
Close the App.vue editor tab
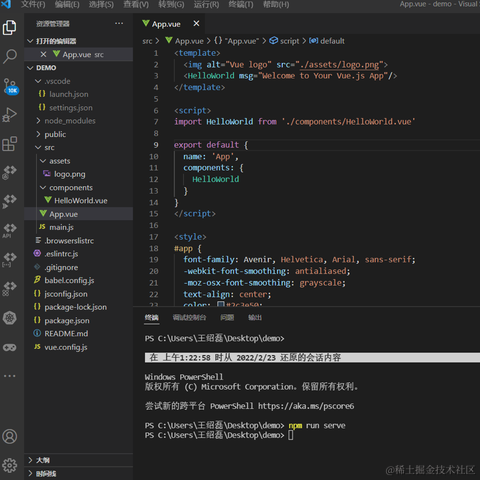pos(196,23)
